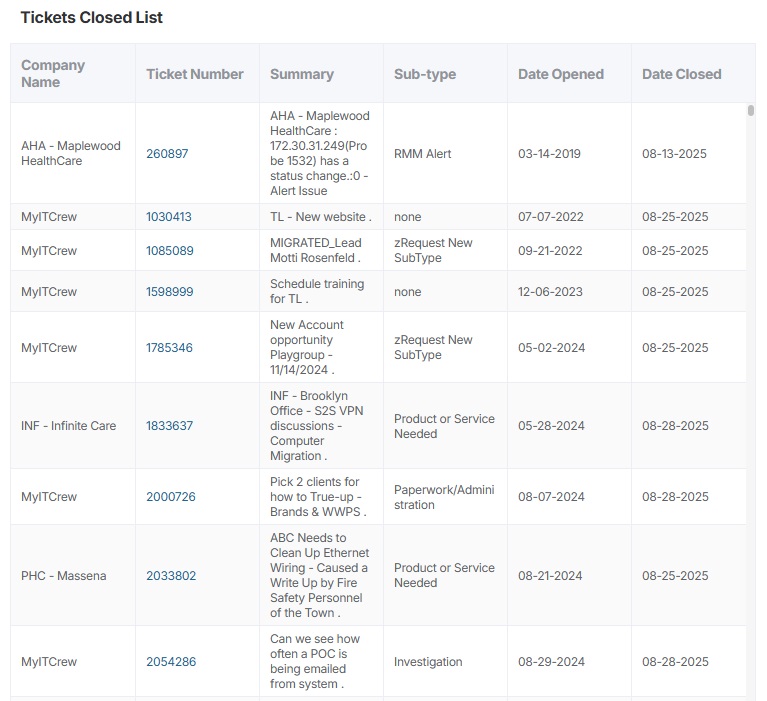Screen dimensions: 767x701
Task: Click 'zRequest New SubType' in ticket 1785346 row
Action: (x=433, y=347)
